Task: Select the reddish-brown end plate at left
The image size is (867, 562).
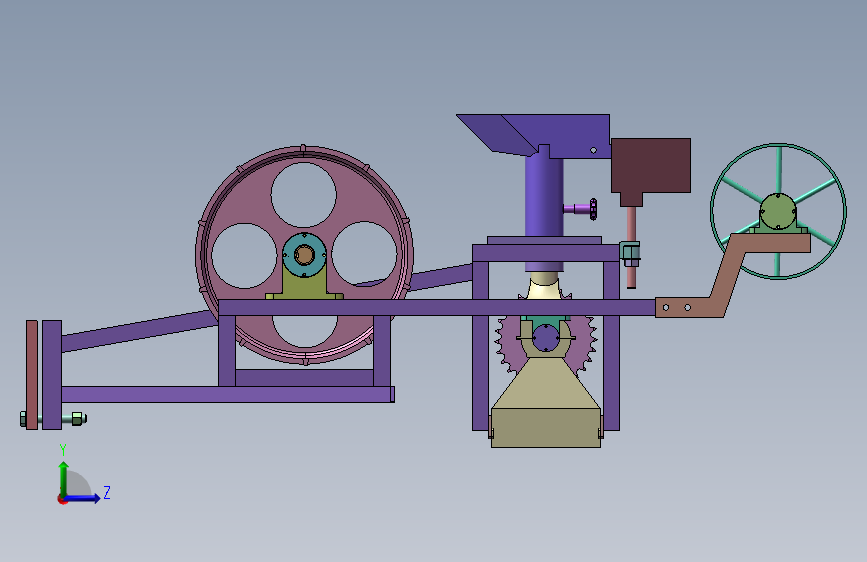Action: (32, 374)
